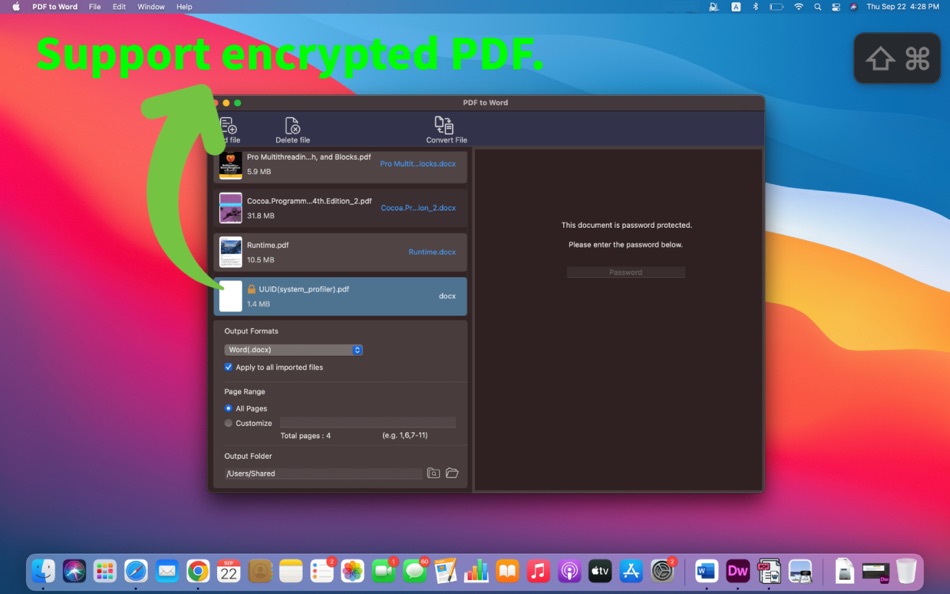
Task: Click the blank thumbnail of the UUID pdf
Action: [230, 296]
